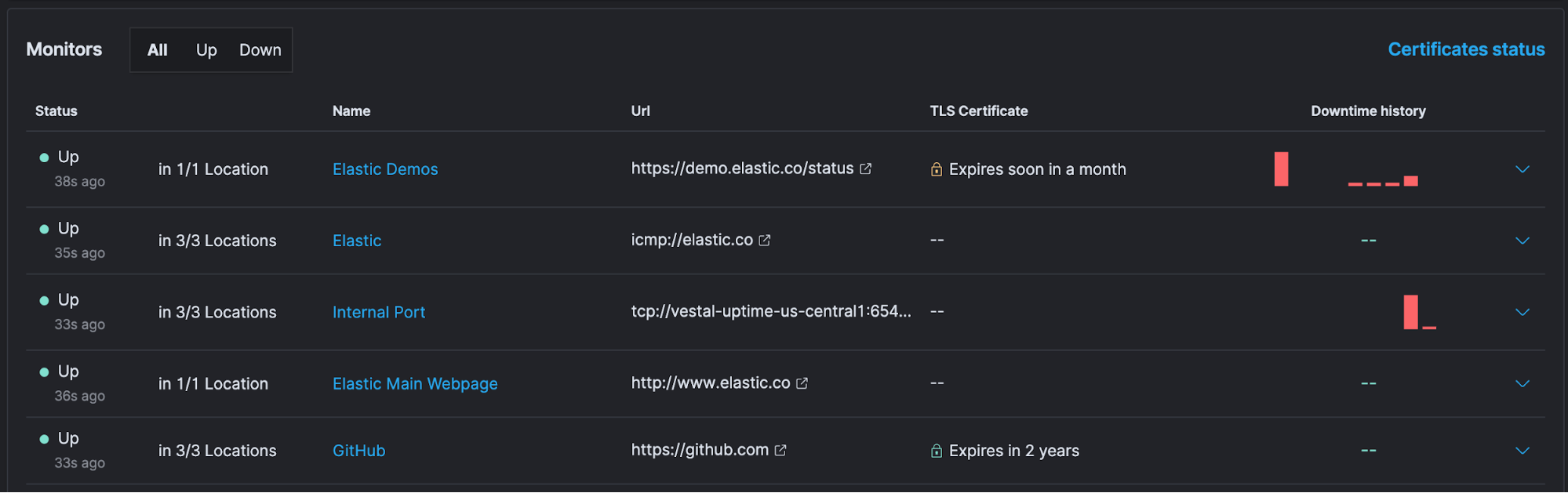Open the Elastic Main Webpage monitor
The width and height of the screenshot is (1568, 493).
tap(415, 384)
